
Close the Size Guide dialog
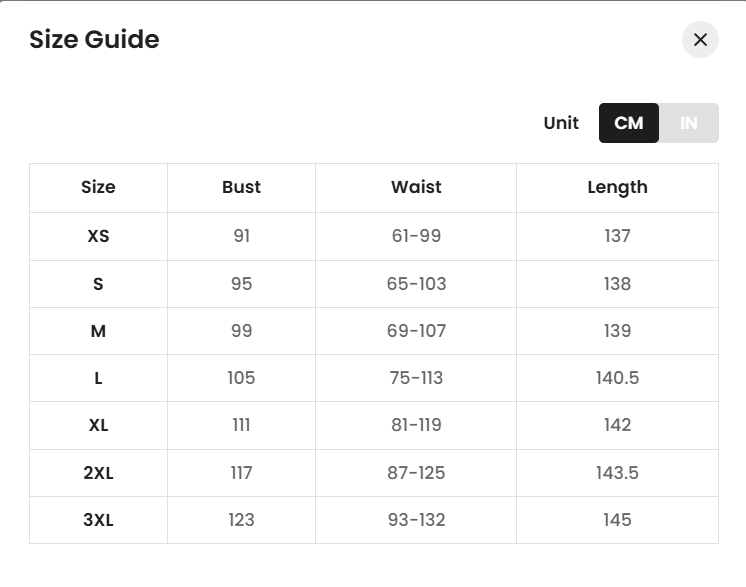pos(700,40)
